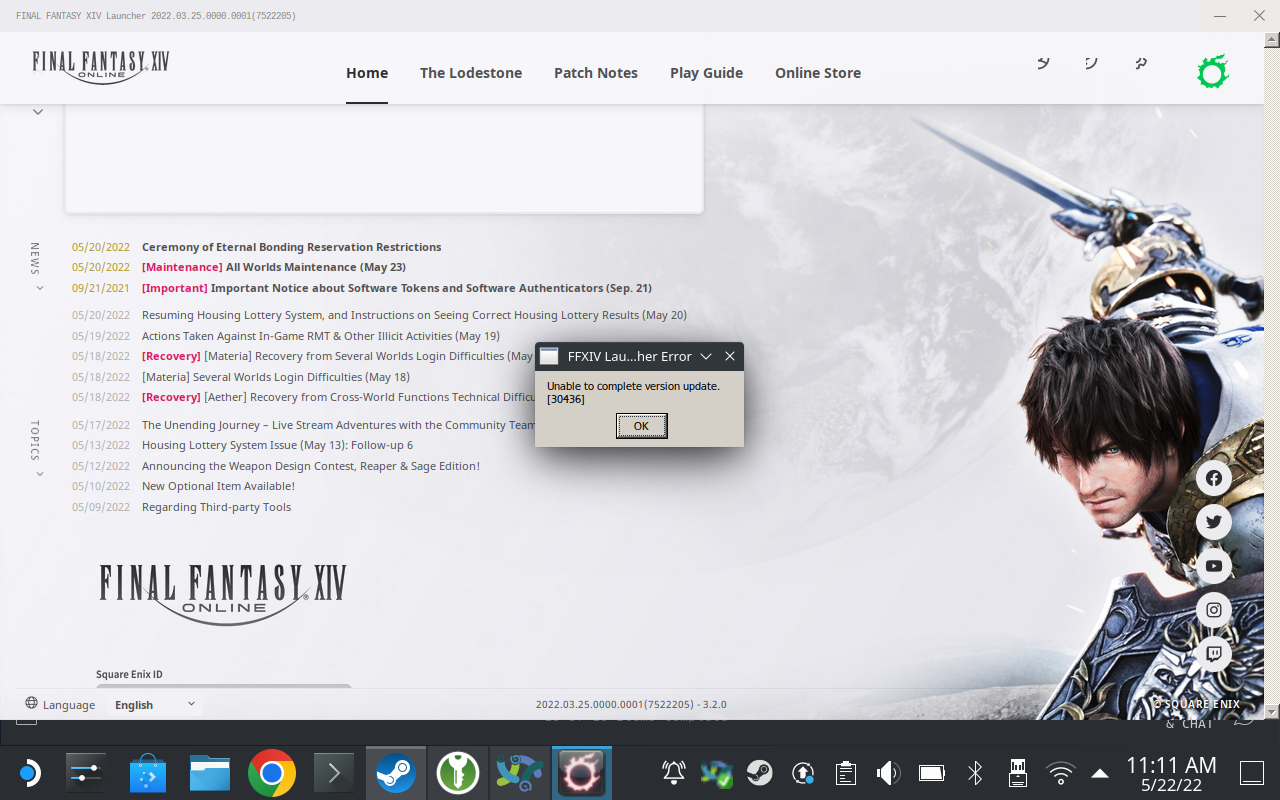Open The Lodestone tab
Viewport: 1280px width, 800px height.
[471, 73]
